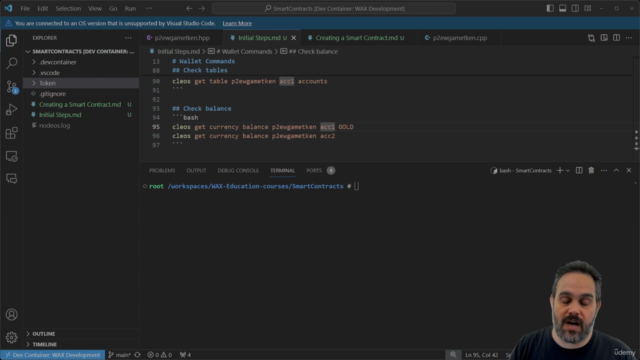The height and width of the screenshot is (360, 640).
Task: Open the terminal launch profile dropdown
Action: tap(567, 171)
